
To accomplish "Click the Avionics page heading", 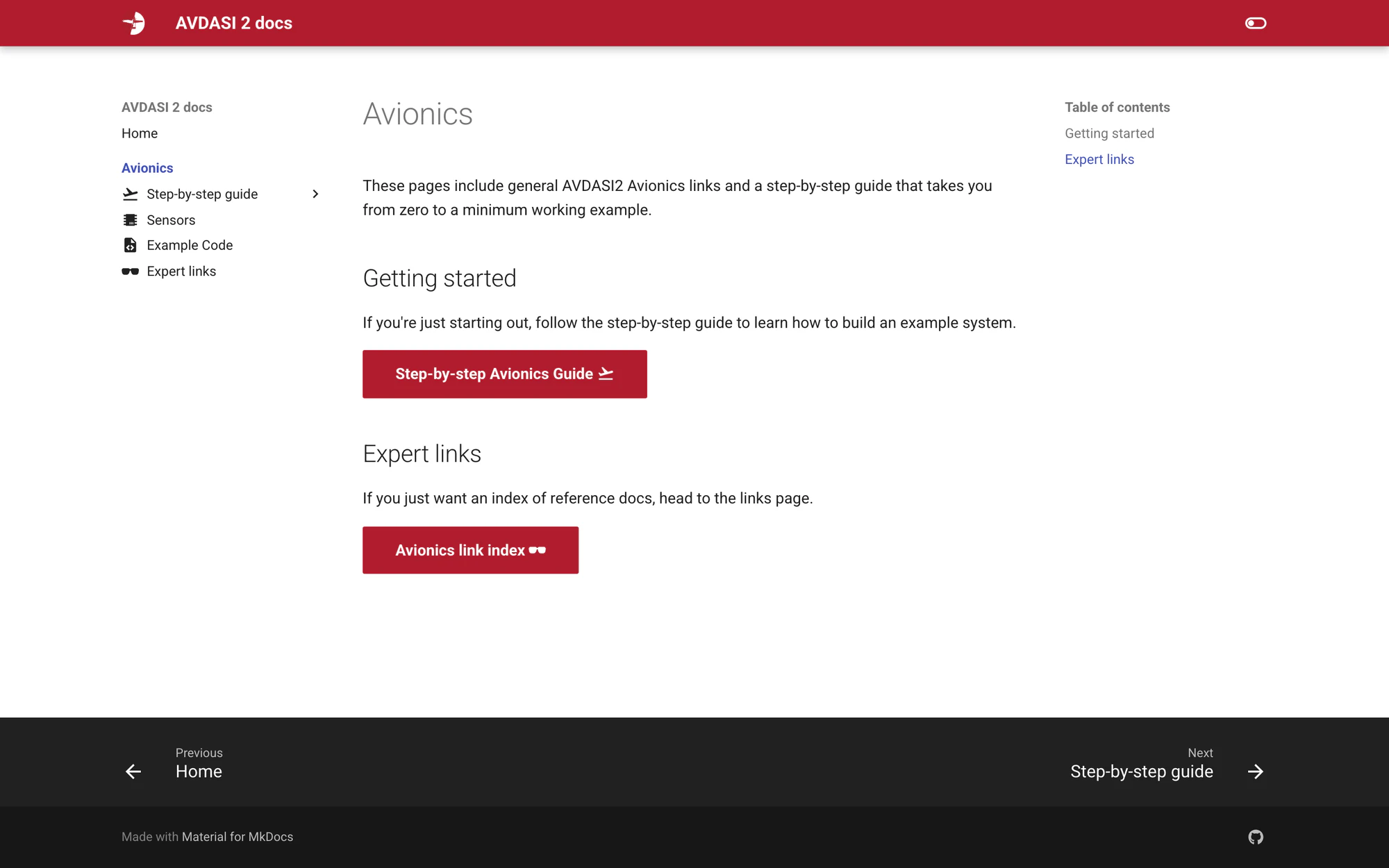I will tap(417, 114).
